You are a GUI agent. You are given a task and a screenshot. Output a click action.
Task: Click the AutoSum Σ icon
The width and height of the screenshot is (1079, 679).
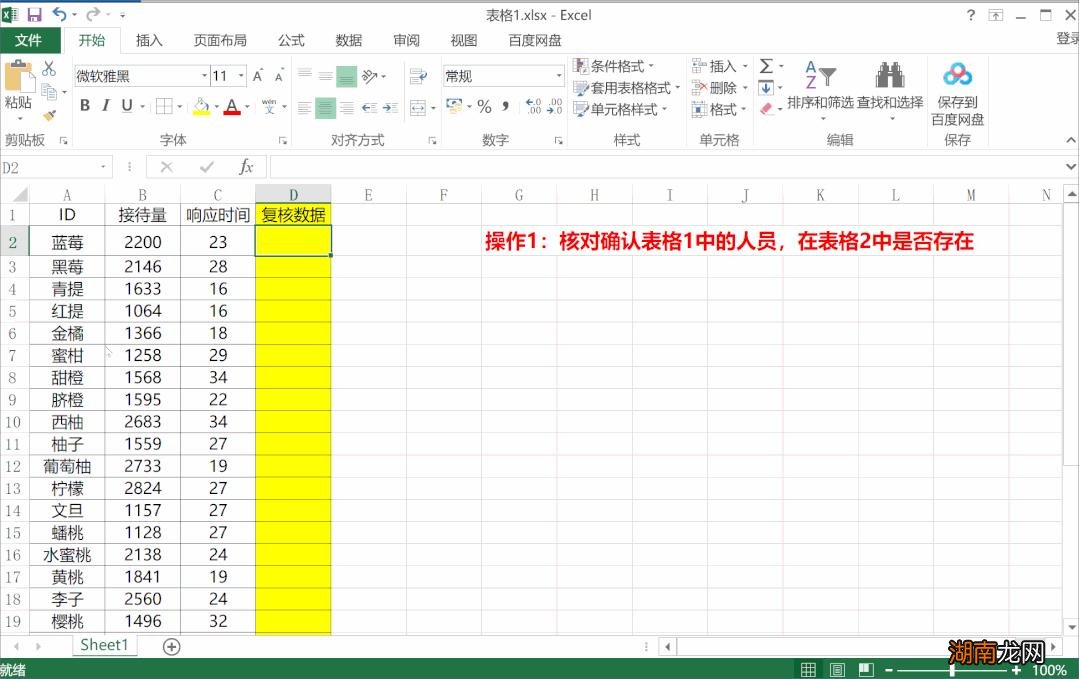coord(764,65)
